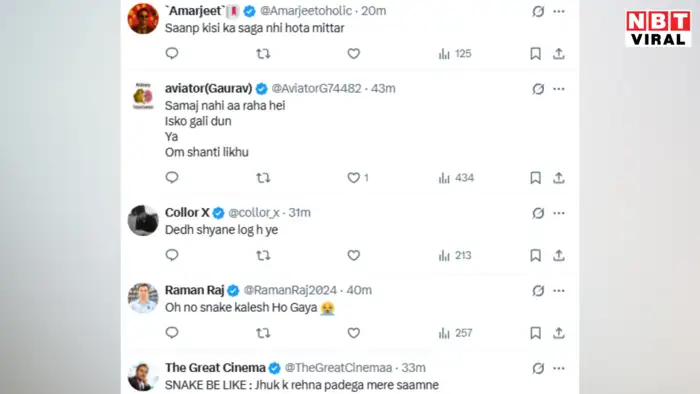
Task: Open more options on aviator(Gaurav)'s tweet
Action: pos(559,89)
